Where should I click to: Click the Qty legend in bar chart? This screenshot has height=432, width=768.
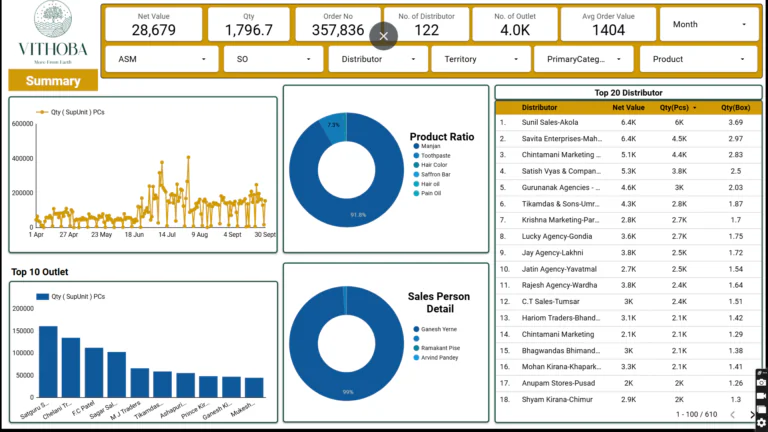tap(71, 296)
